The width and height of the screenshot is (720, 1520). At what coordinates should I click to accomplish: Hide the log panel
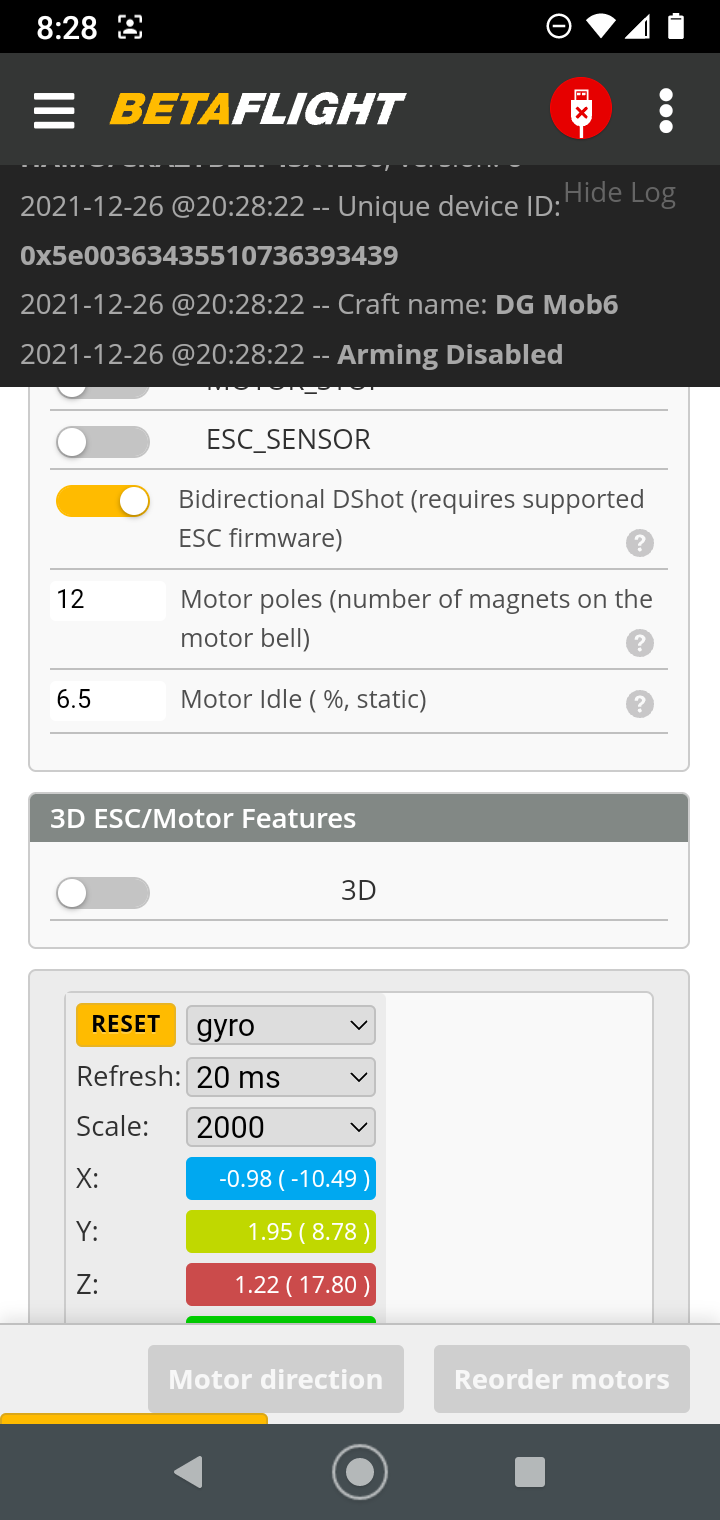[x=618, y=192]
